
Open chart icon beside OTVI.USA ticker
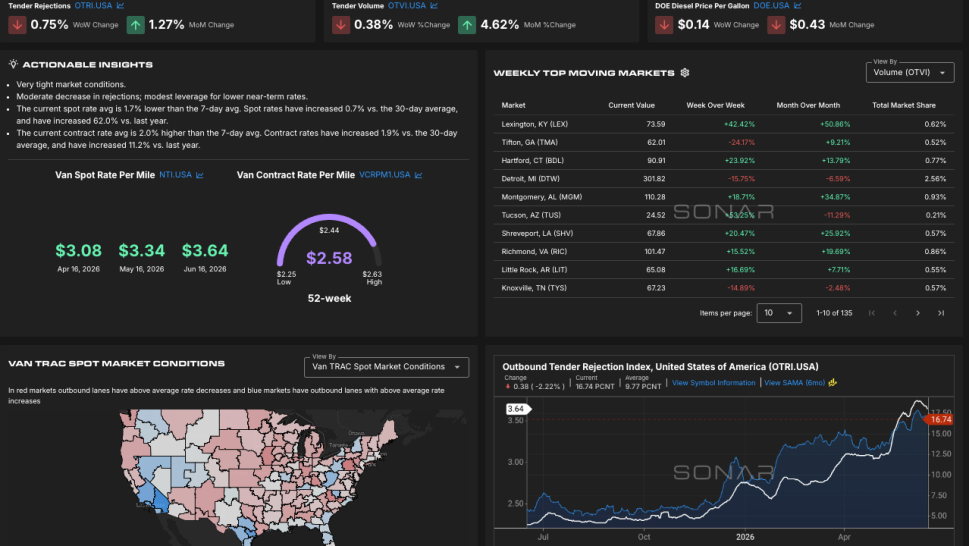434,6
